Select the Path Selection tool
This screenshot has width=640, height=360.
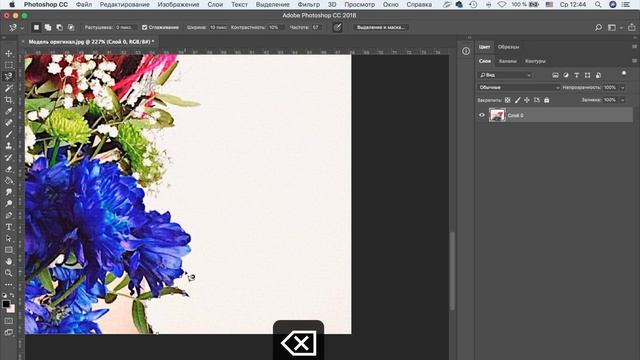[9, 238]
